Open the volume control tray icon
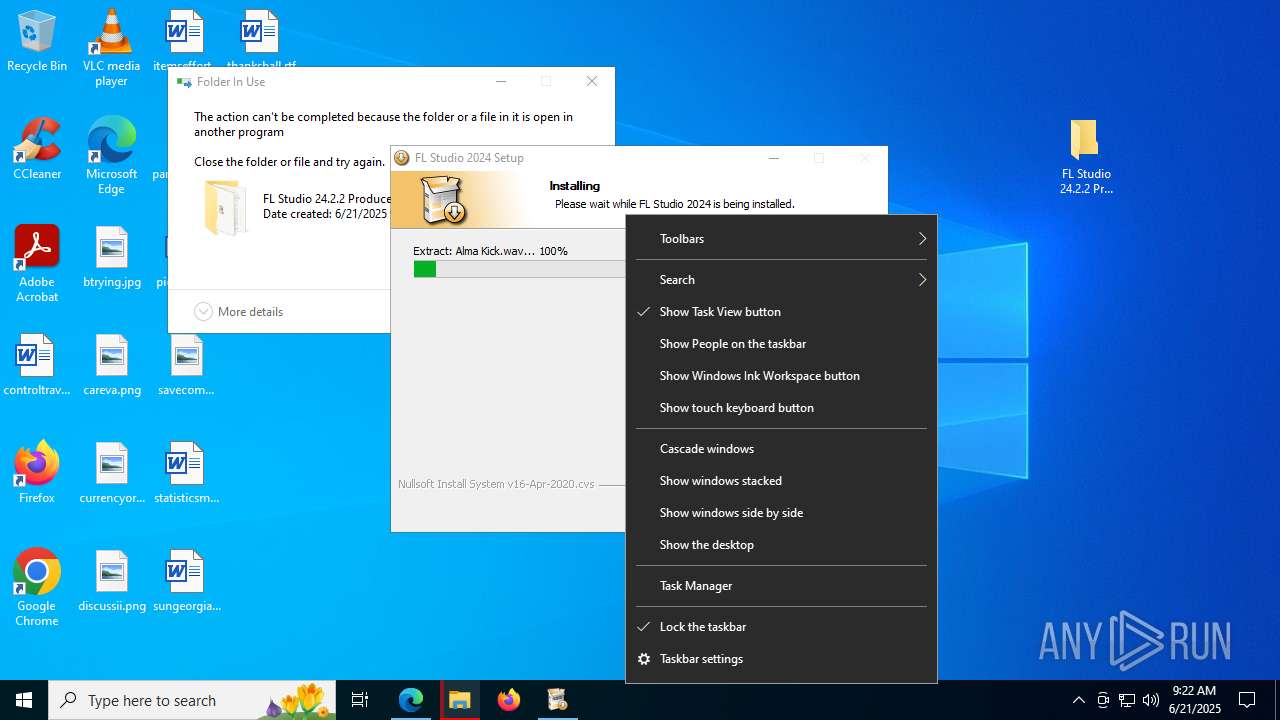 [1151, 700]
